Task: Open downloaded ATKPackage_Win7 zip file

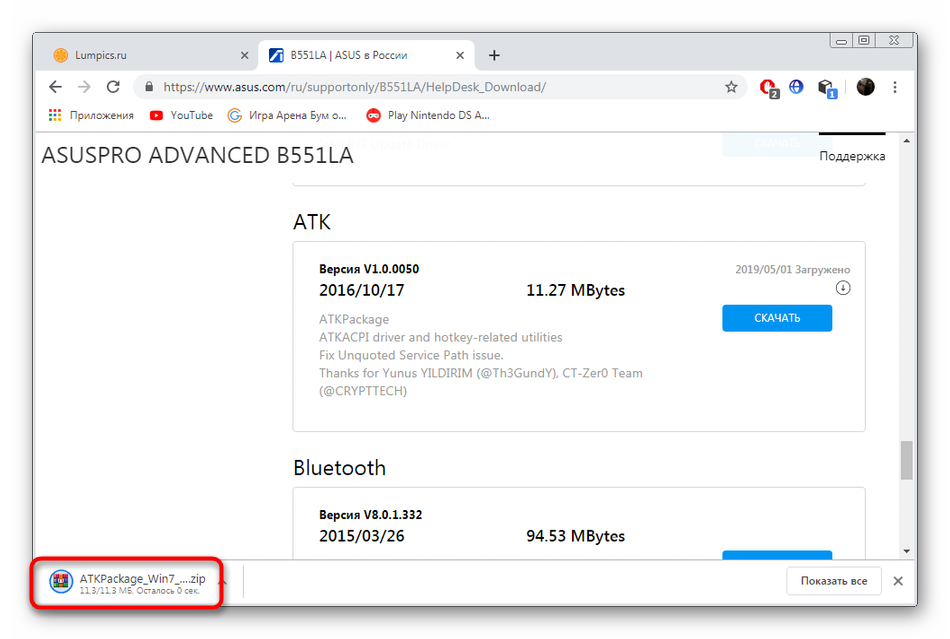Action: tap(130, 582)
